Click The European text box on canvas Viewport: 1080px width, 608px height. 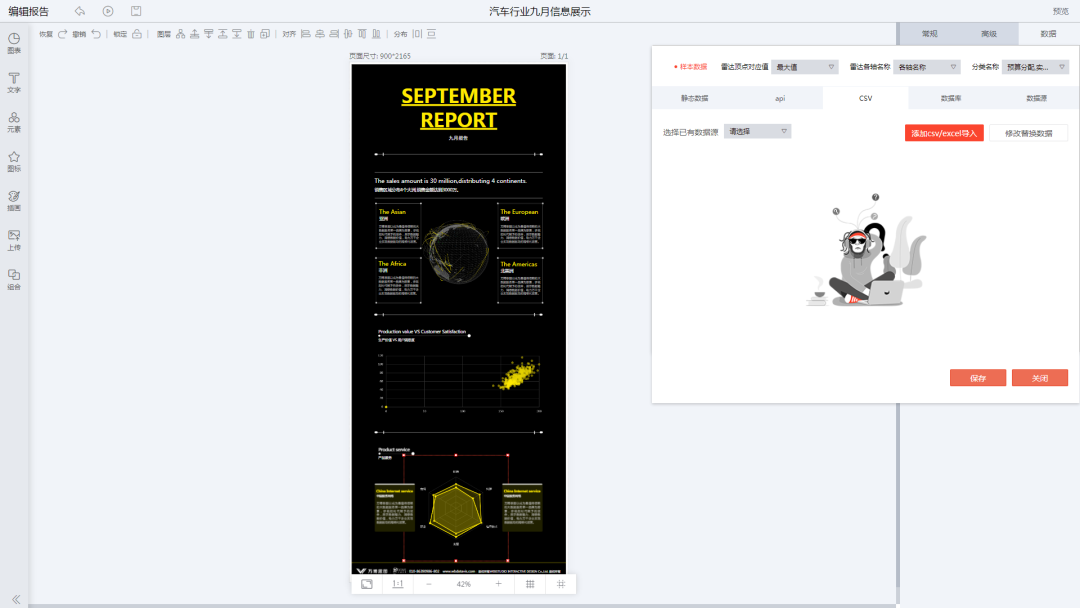pos(520,226)
